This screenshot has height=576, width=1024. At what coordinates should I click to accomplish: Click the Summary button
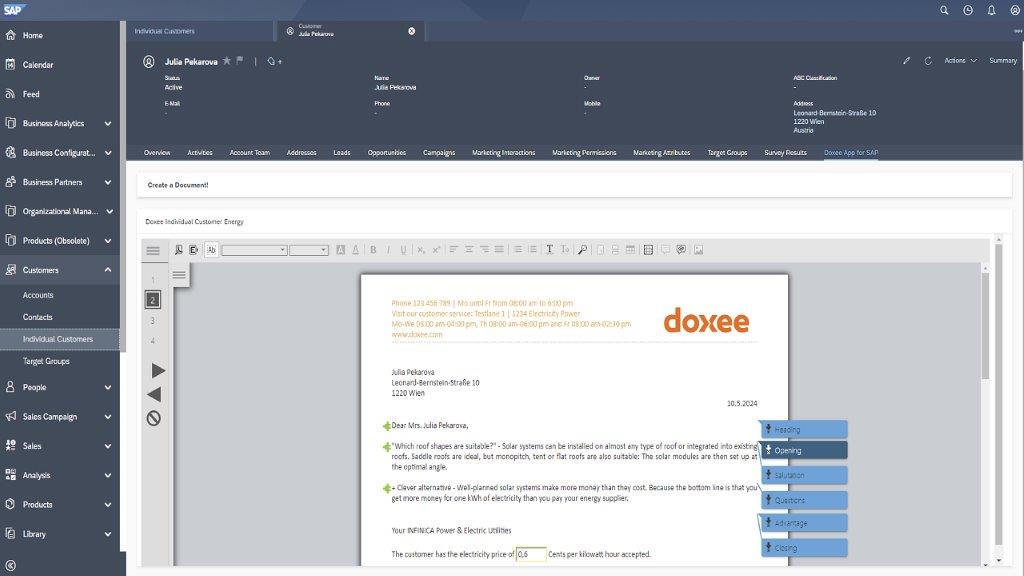[1002, 61]
